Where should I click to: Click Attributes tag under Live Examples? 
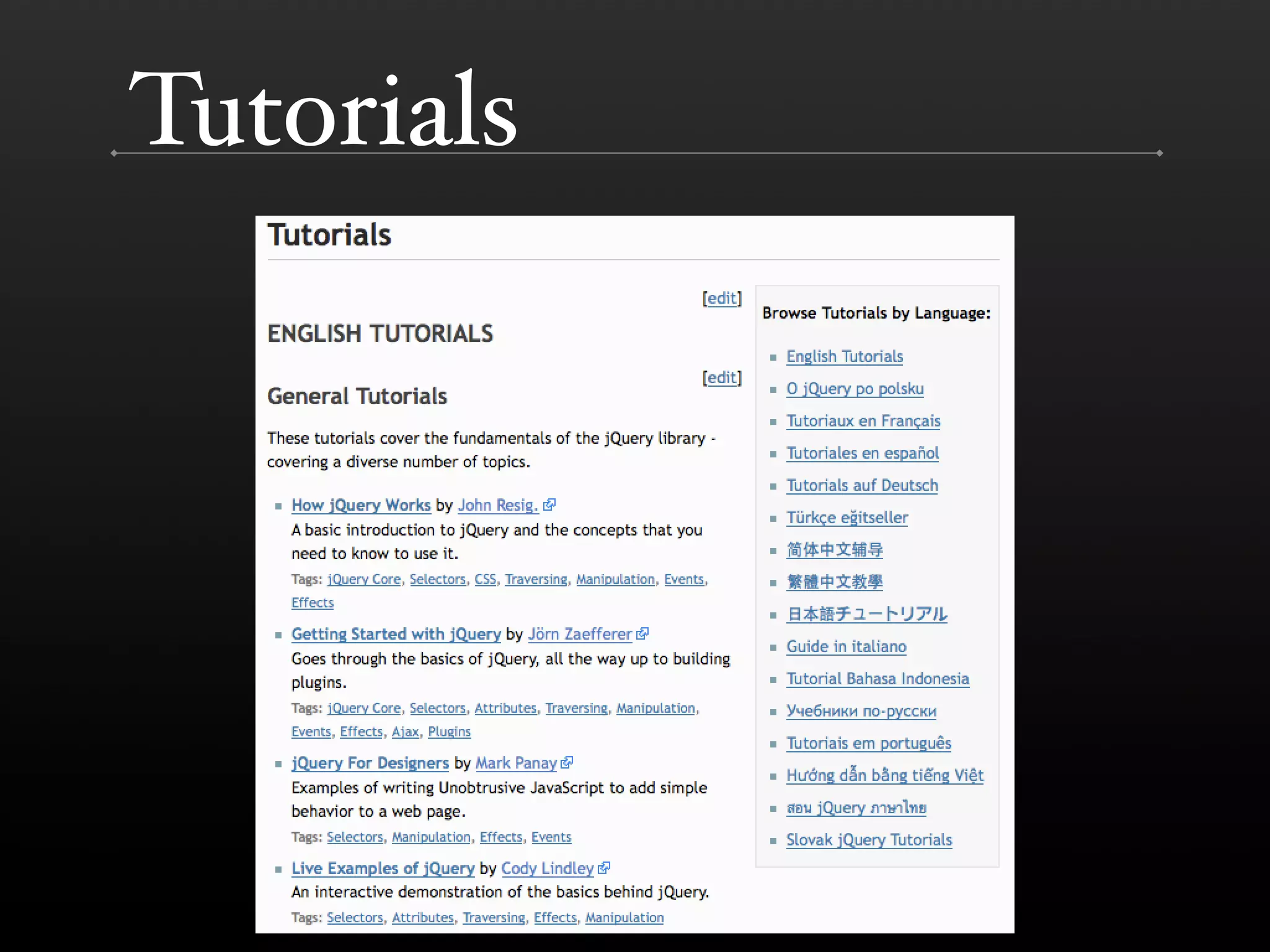point(423,918)
